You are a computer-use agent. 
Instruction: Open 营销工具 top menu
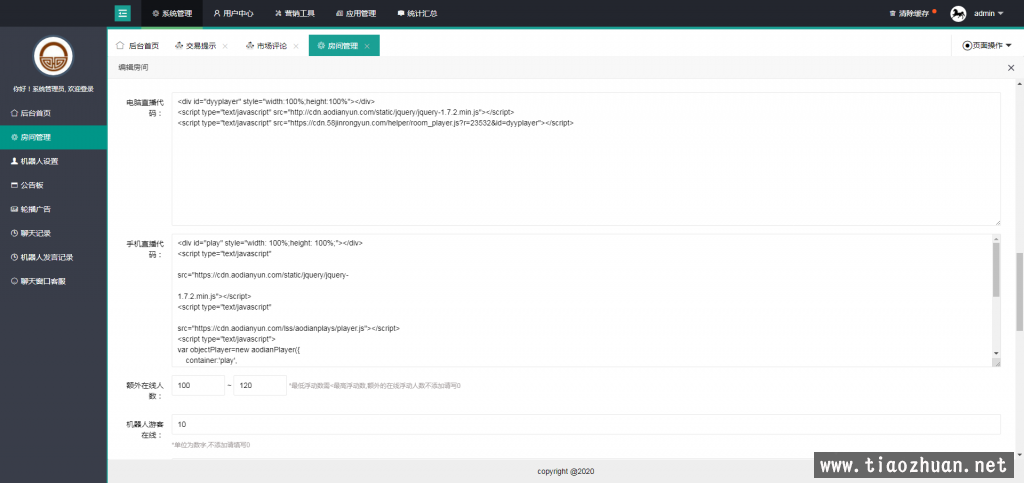(295, 13)
